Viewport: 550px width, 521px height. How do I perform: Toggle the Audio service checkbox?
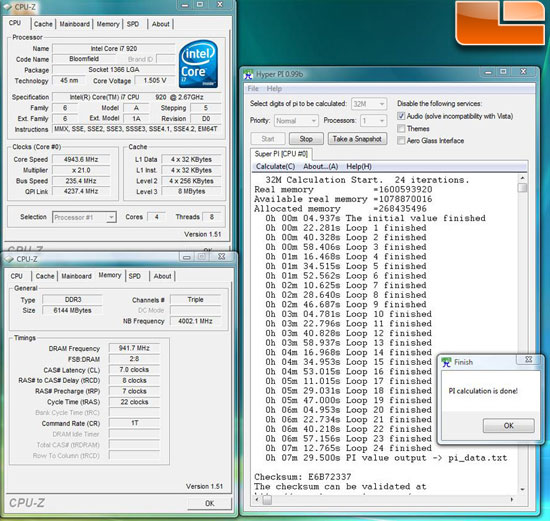tap(401, 116)
